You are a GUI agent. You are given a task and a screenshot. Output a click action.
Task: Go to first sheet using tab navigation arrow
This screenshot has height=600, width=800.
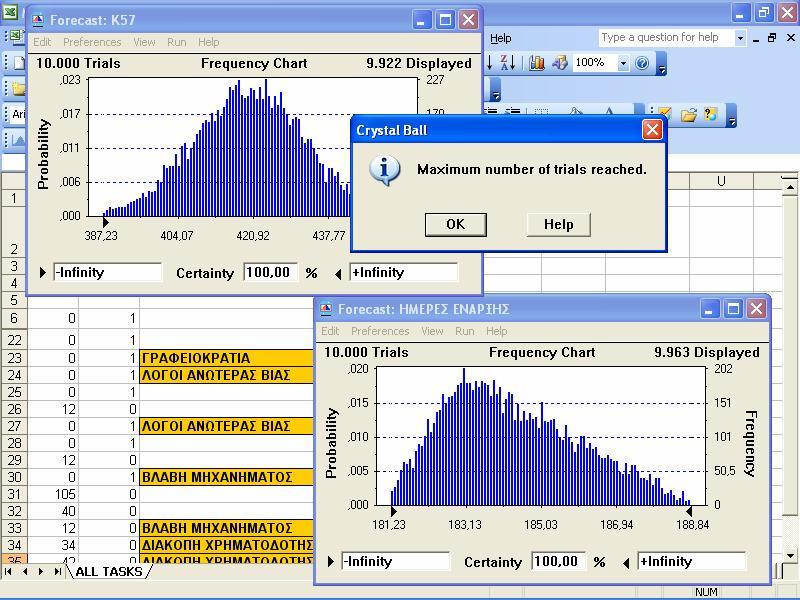click(8, 571)
